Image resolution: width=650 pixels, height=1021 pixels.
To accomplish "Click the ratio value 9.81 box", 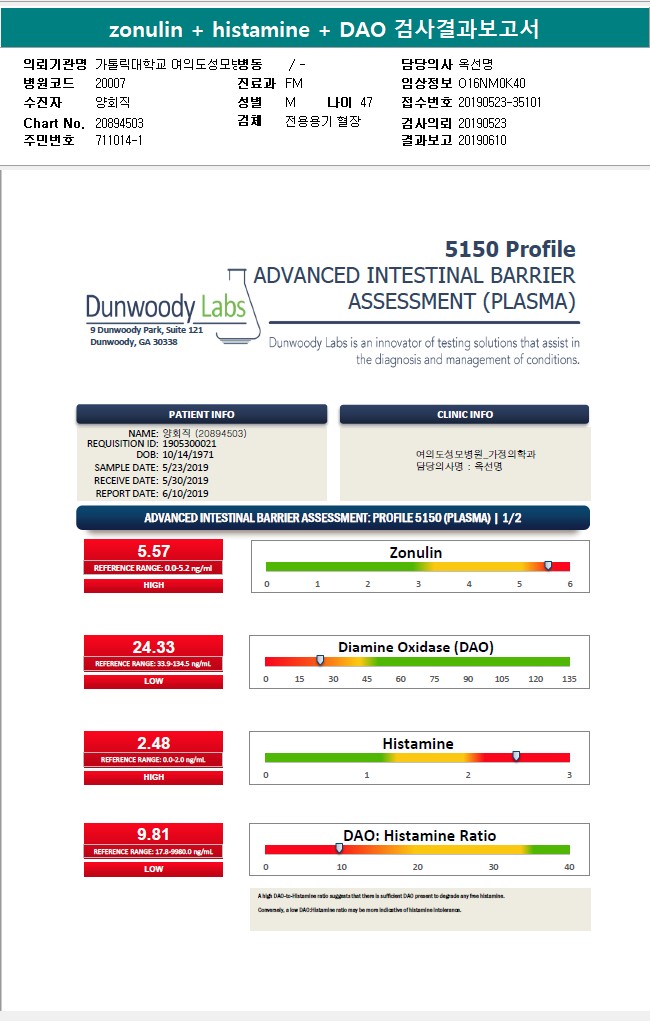I will point(154,834).
